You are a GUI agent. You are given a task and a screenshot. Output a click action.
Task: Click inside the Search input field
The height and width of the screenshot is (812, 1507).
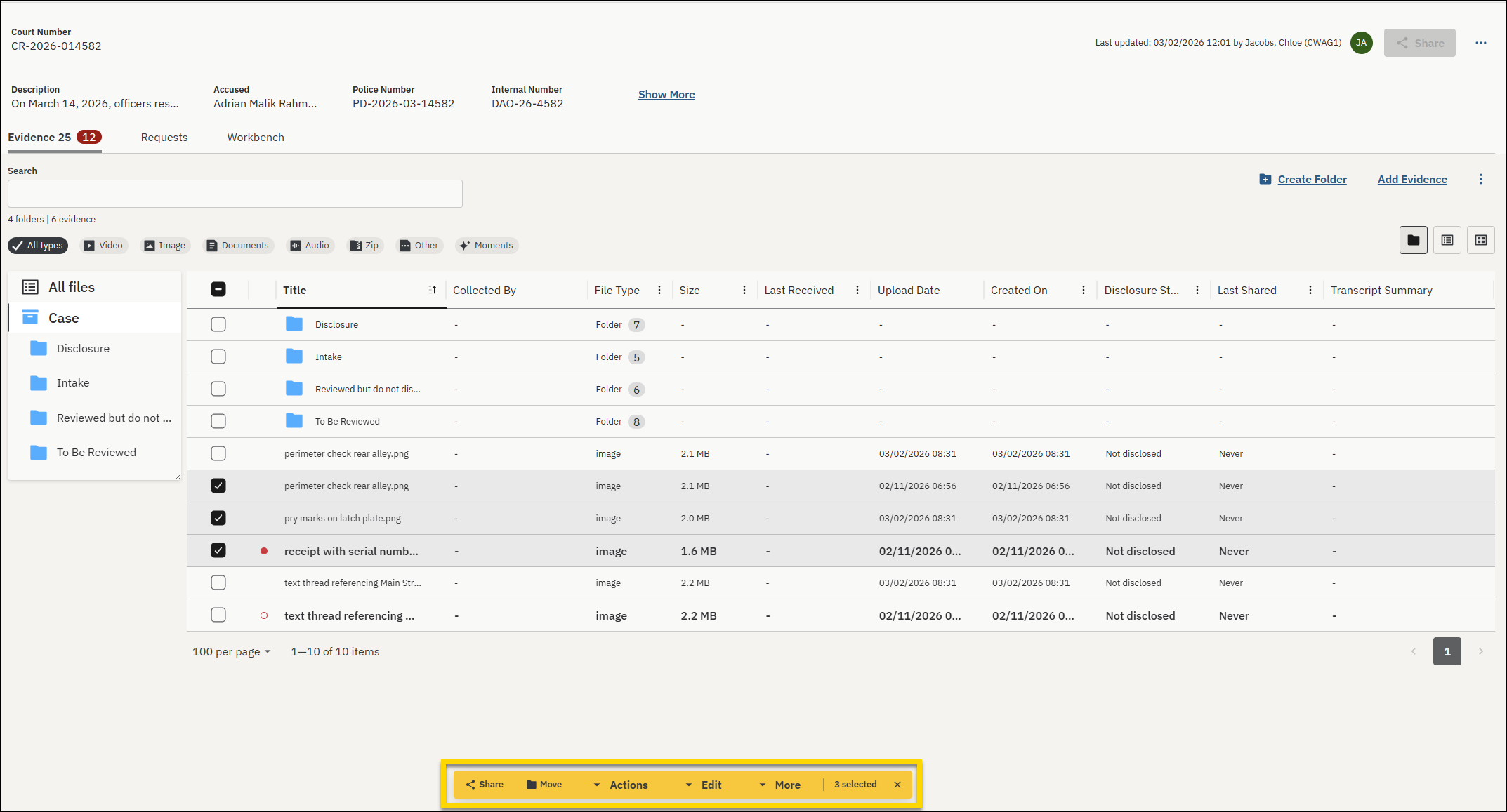[x=235, y=194]
